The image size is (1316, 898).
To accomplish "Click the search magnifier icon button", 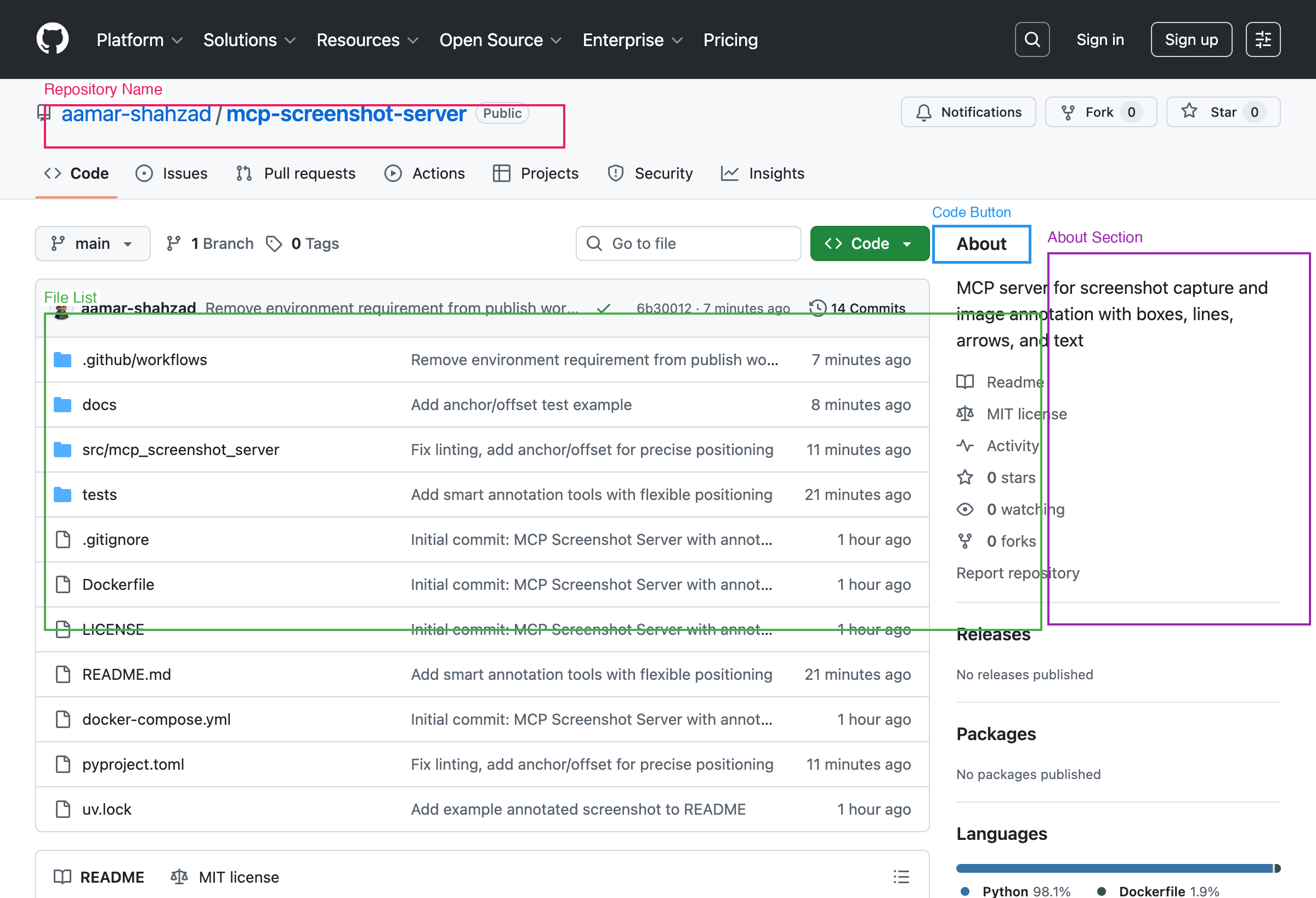I will coord(1032,39).
